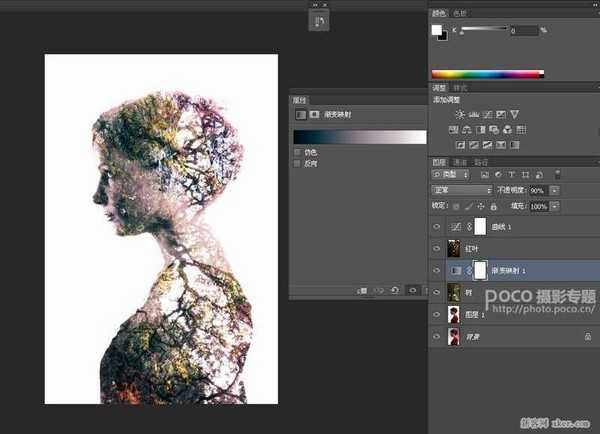This screenshot has width=600, height=434.
Task: Click the foreground color swatch
Action: click(x=436, y=30)
